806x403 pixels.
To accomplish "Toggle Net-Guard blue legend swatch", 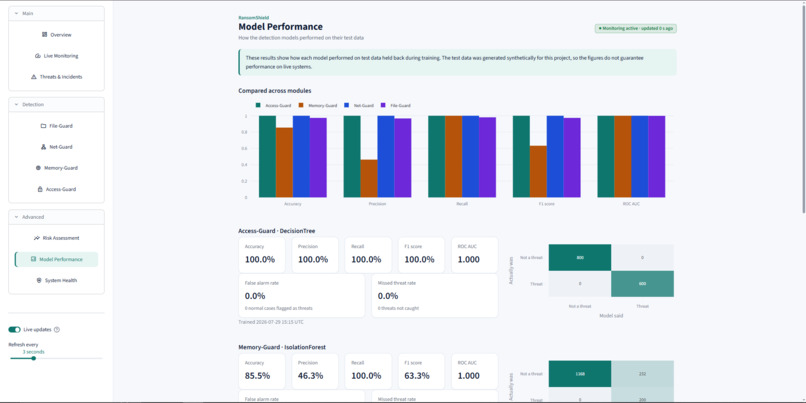I will tap(347, 105).
